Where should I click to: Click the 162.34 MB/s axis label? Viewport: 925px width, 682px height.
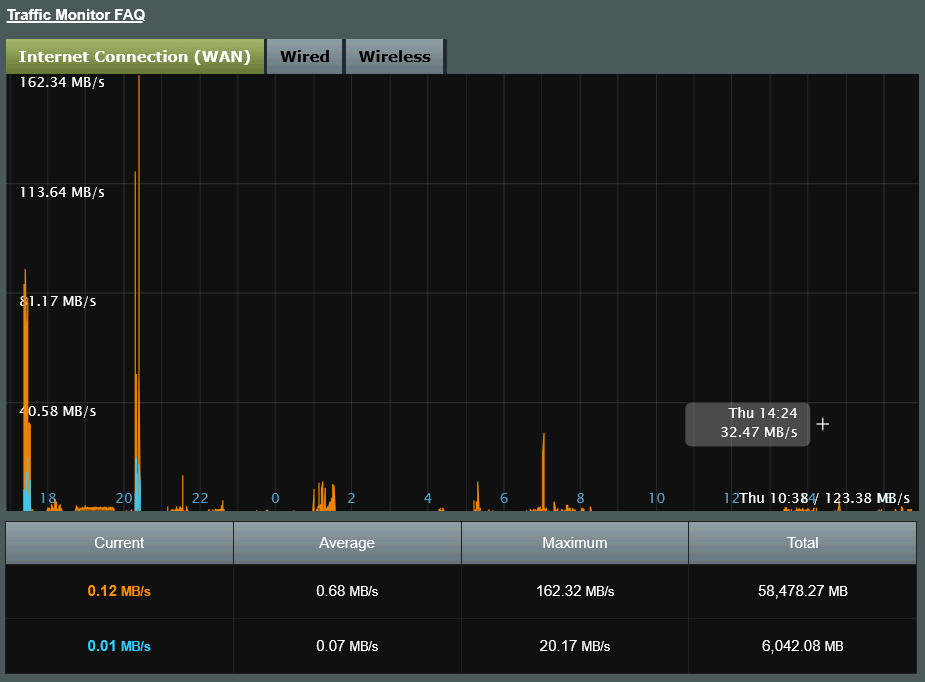click(x=62, y=82)
